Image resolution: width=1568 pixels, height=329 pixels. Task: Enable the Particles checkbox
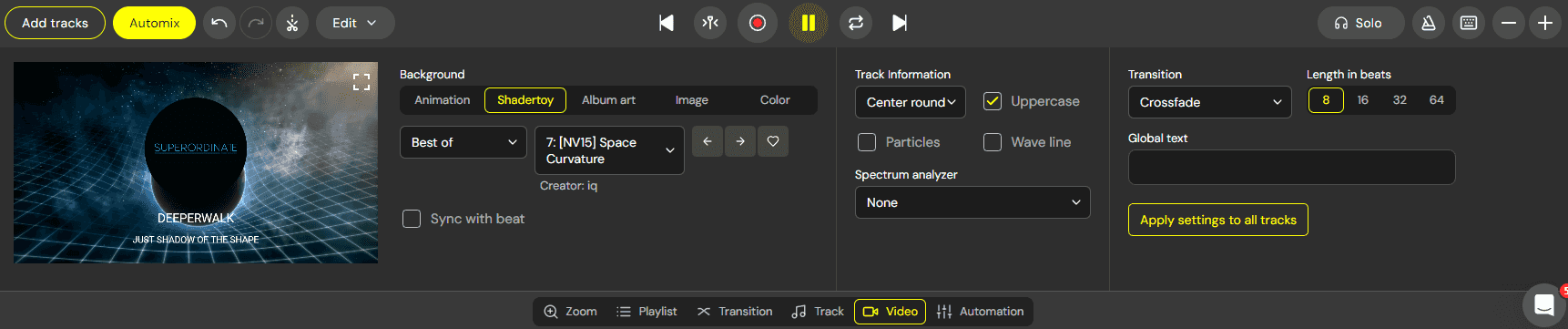867,142
